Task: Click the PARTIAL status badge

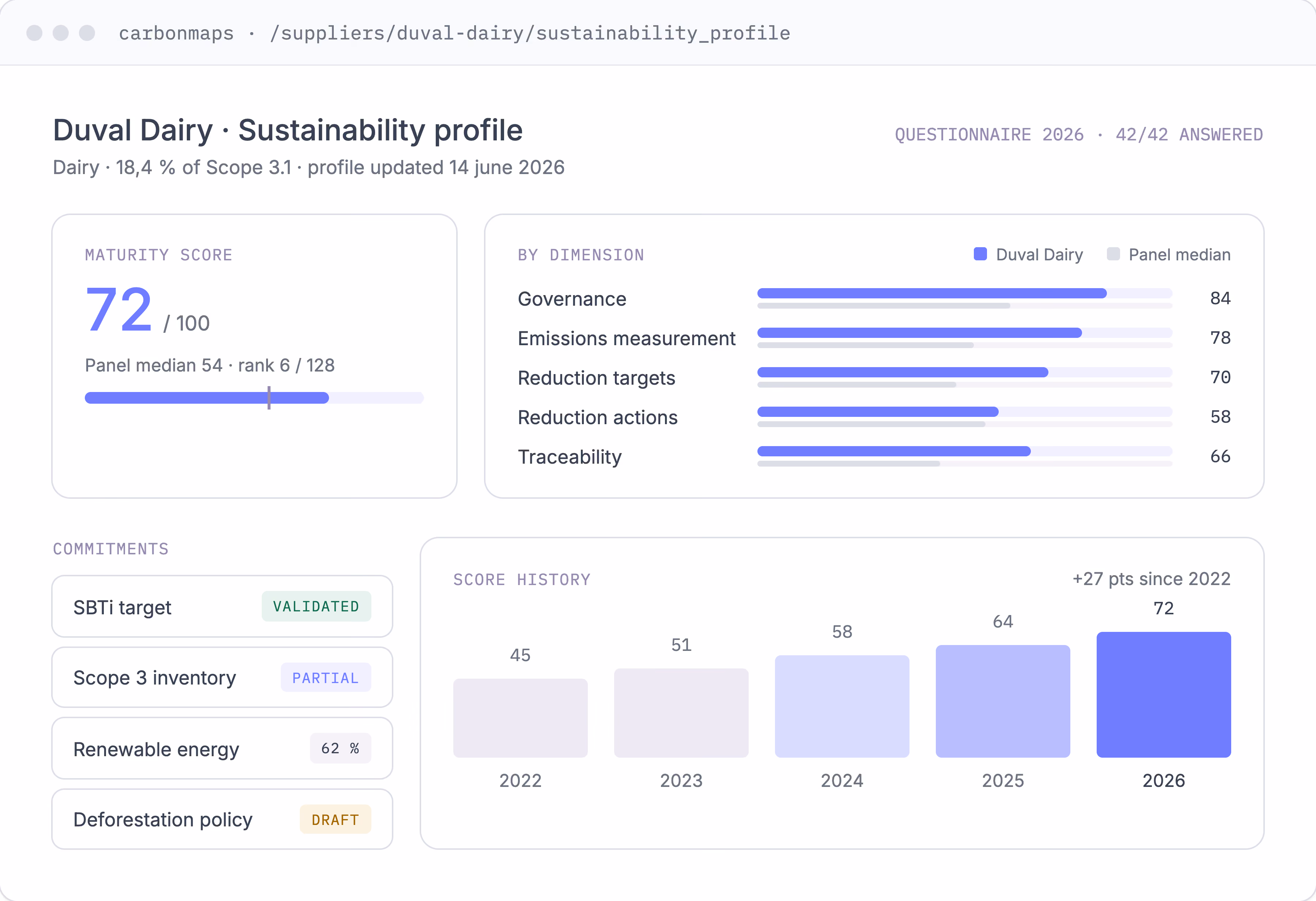Action: pyautogui.click(x=326, y=677)
